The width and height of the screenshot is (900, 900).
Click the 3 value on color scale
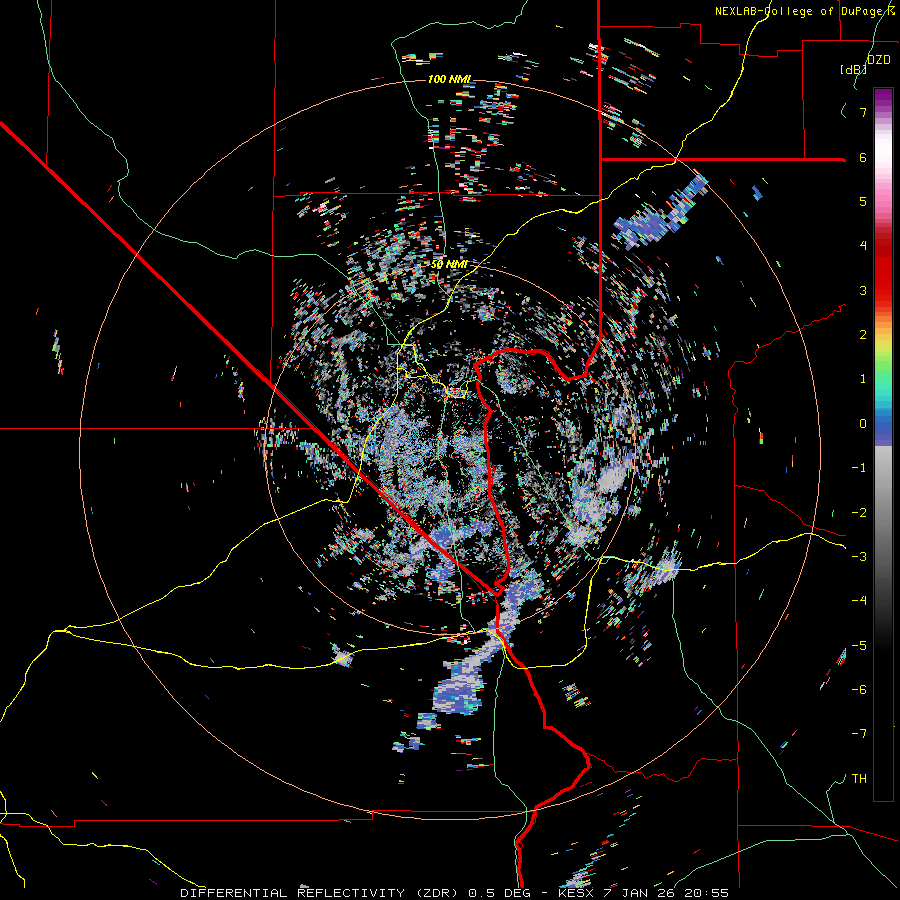click(863, 290)
